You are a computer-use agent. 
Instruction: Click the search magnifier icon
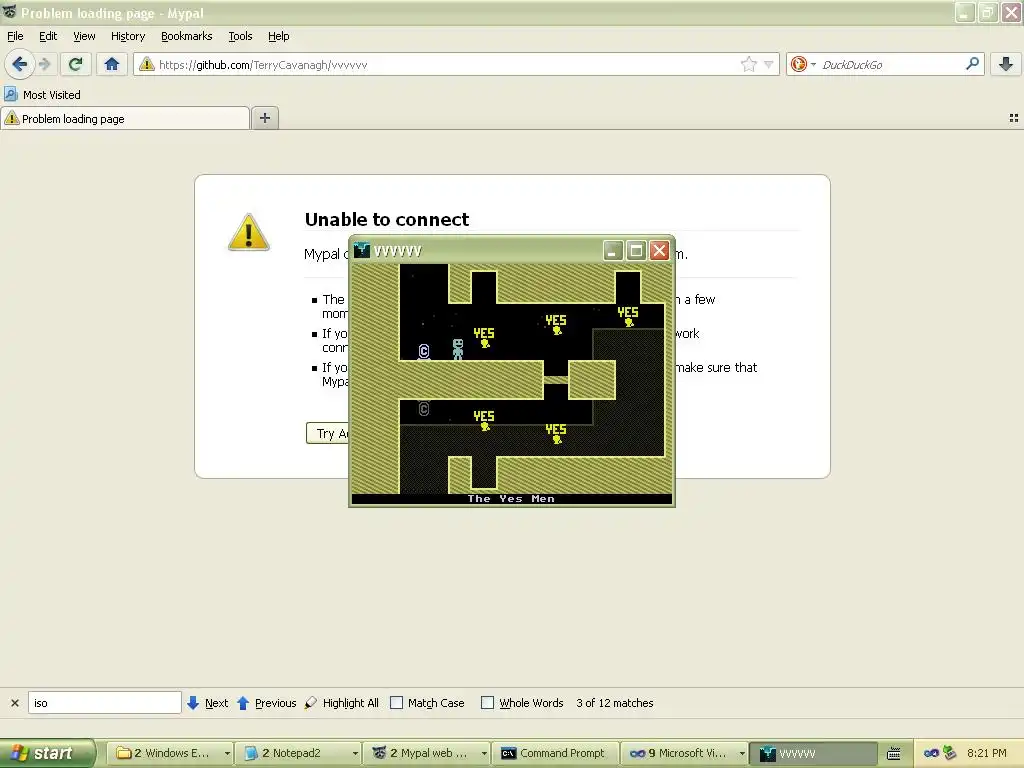click(x=972, y=64)
